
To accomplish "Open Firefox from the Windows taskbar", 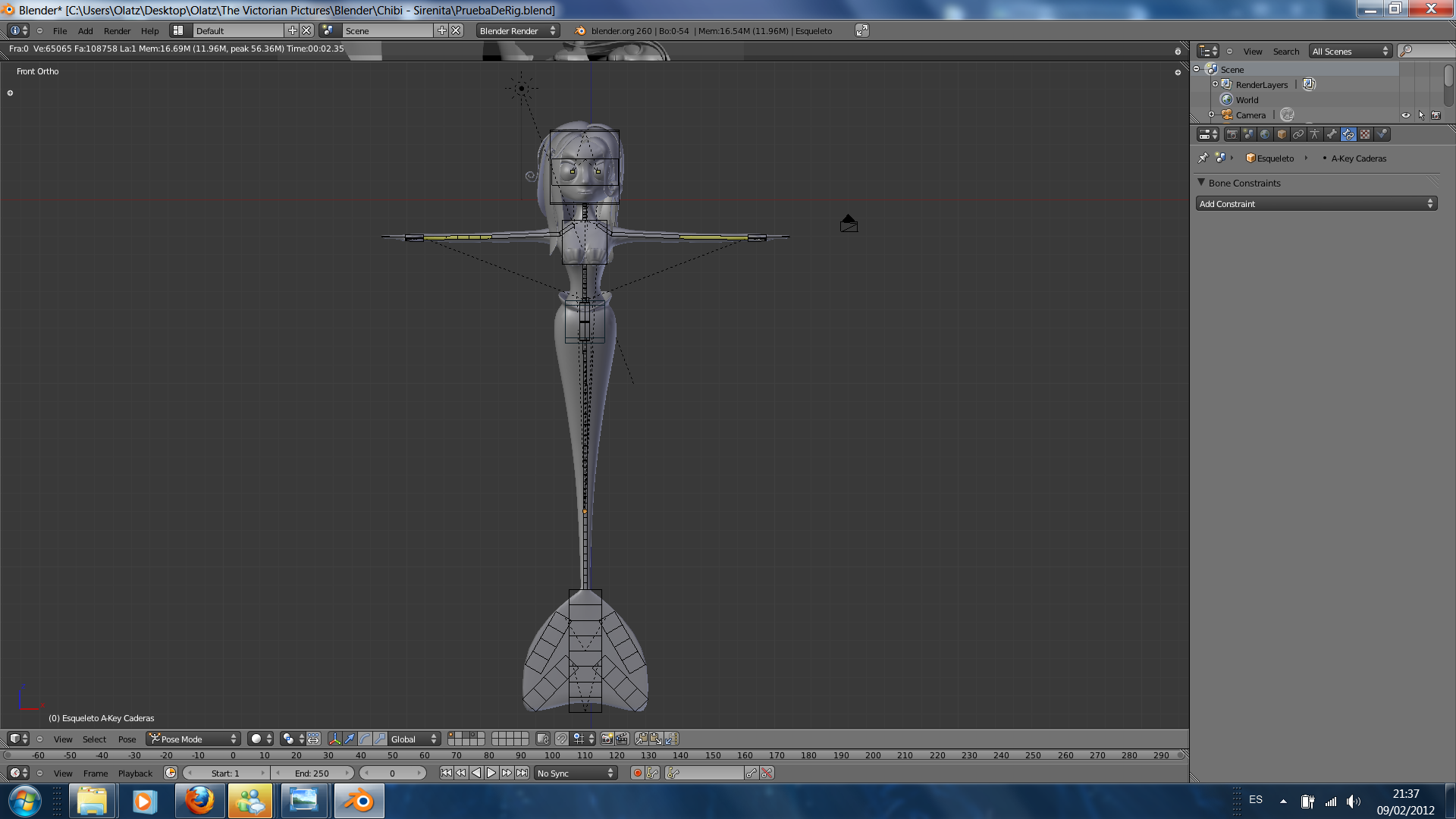I will (x=200, y=801).
